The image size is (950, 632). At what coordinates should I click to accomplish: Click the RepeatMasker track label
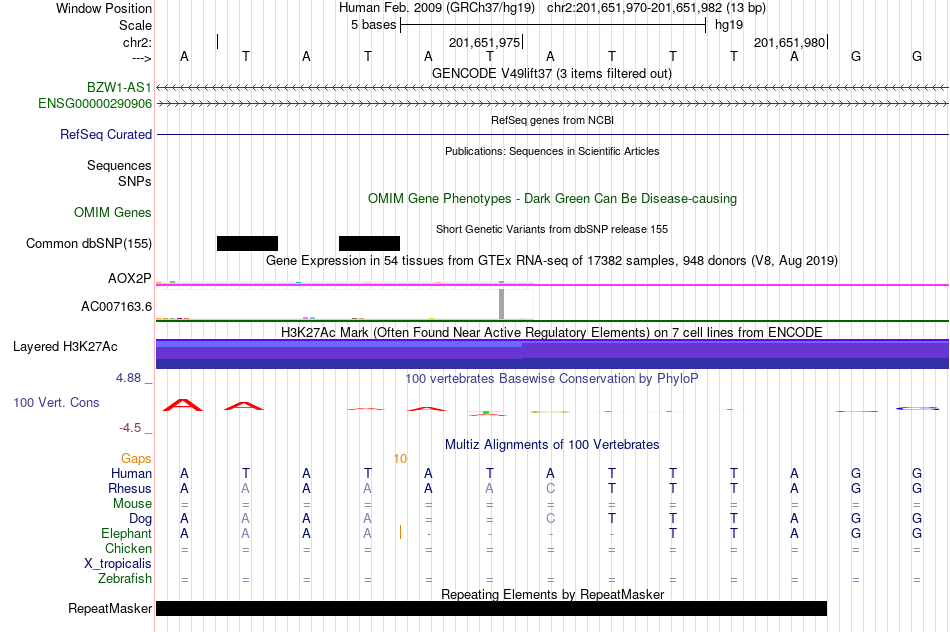click(110, 608)
